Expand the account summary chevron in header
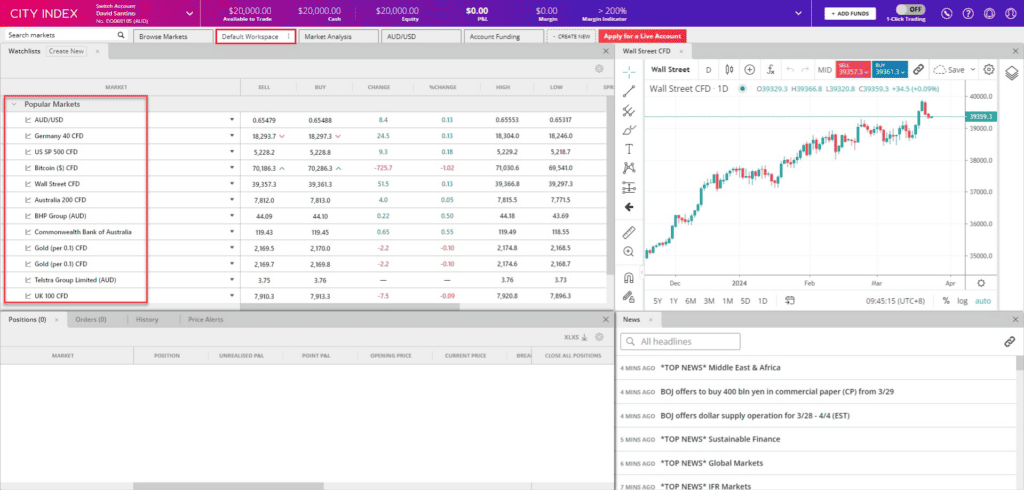 click(798, 13)
